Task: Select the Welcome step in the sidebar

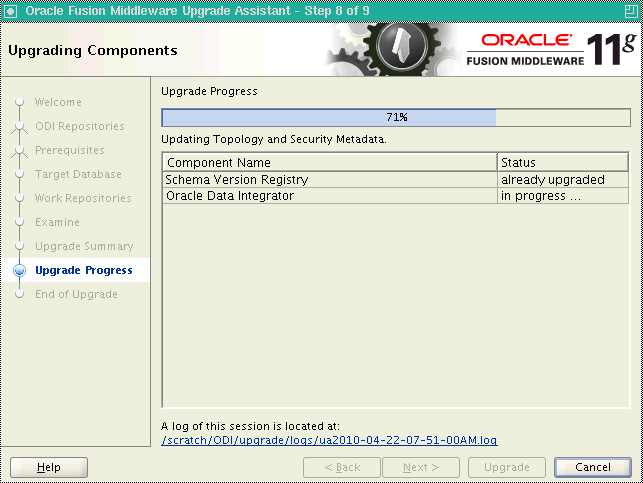Action: pyautogui.click(x=58, y=102)
